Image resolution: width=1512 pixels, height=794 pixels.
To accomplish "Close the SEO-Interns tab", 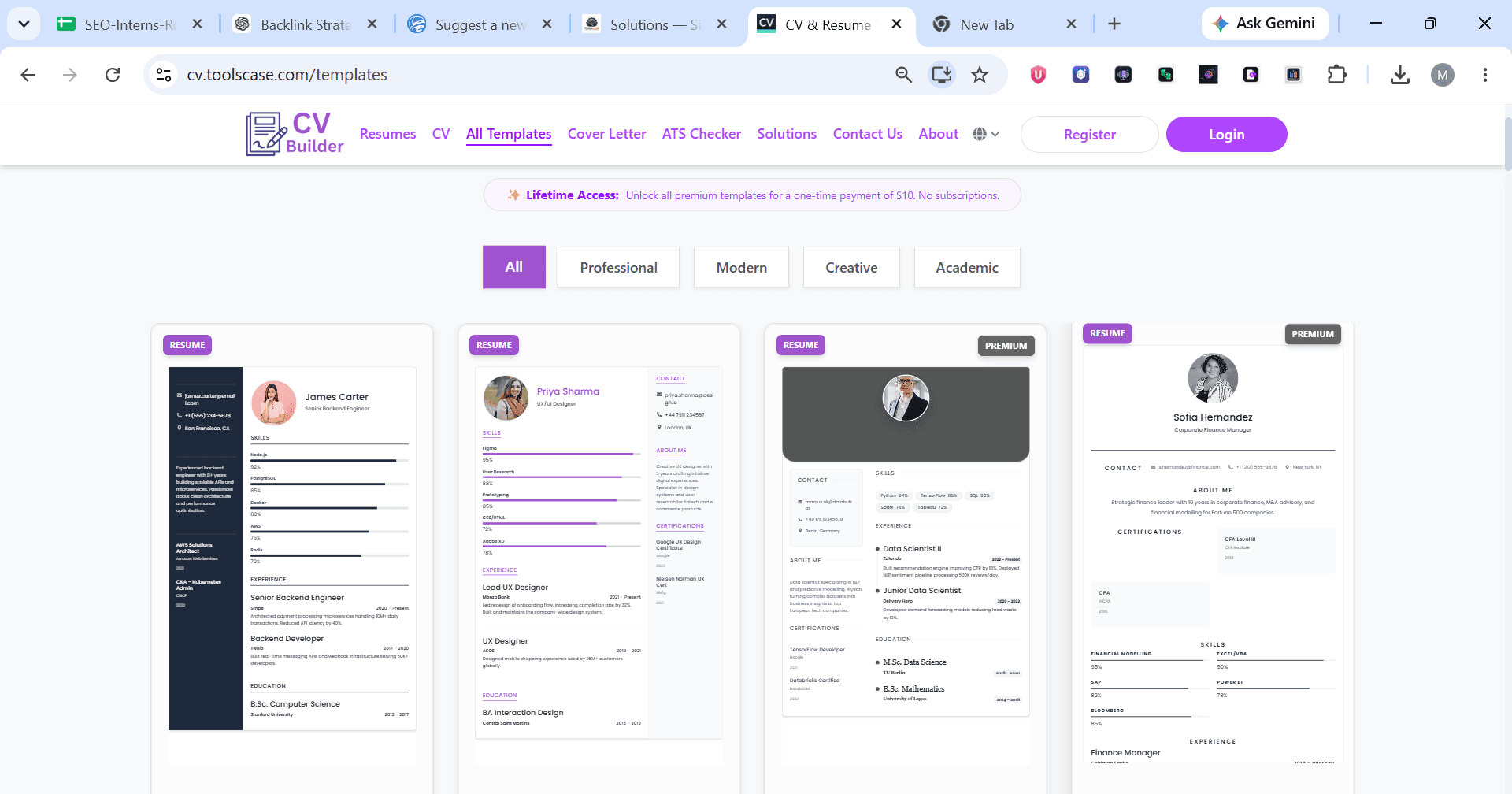I will click(x=197, y=24).
